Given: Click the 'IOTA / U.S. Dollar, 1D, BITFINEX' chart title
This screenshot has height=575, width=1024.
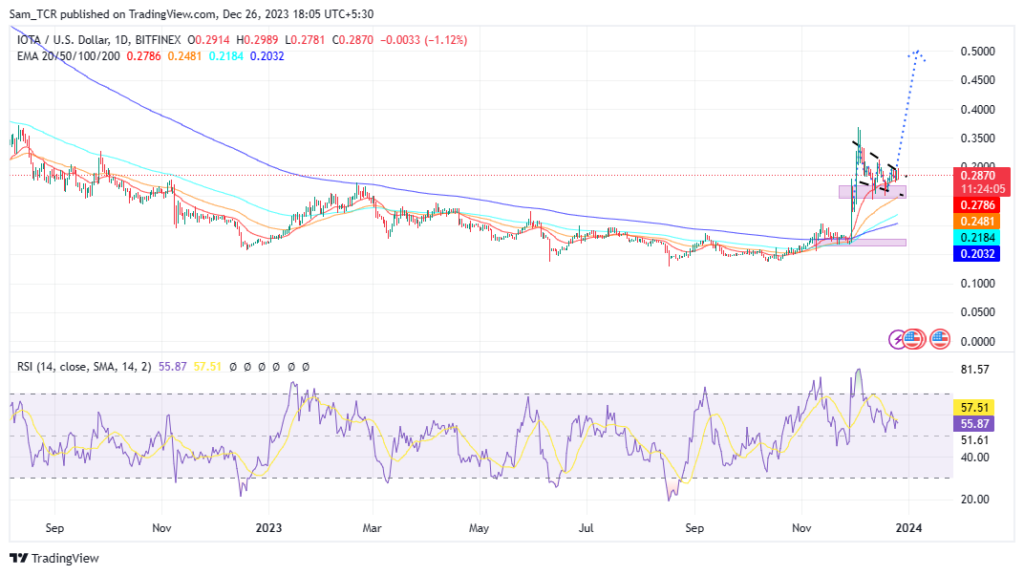Looking at the screenshot, I should point(99,40).
